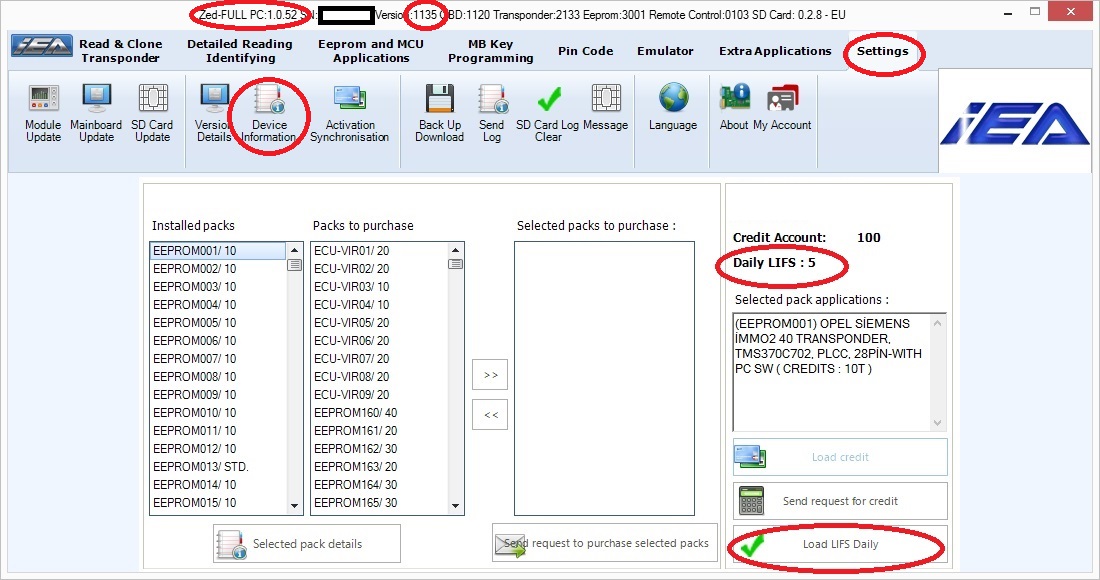
Task: Select EEPROM160/ 40 pack to purchase
Action: pyautogui.click(x=380, y=412)
